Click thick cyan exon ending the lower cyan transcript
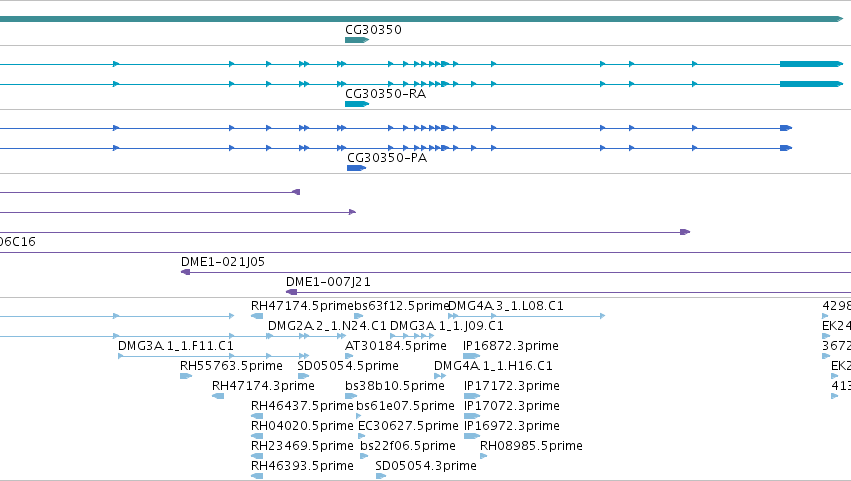 [x=811, y=84]
